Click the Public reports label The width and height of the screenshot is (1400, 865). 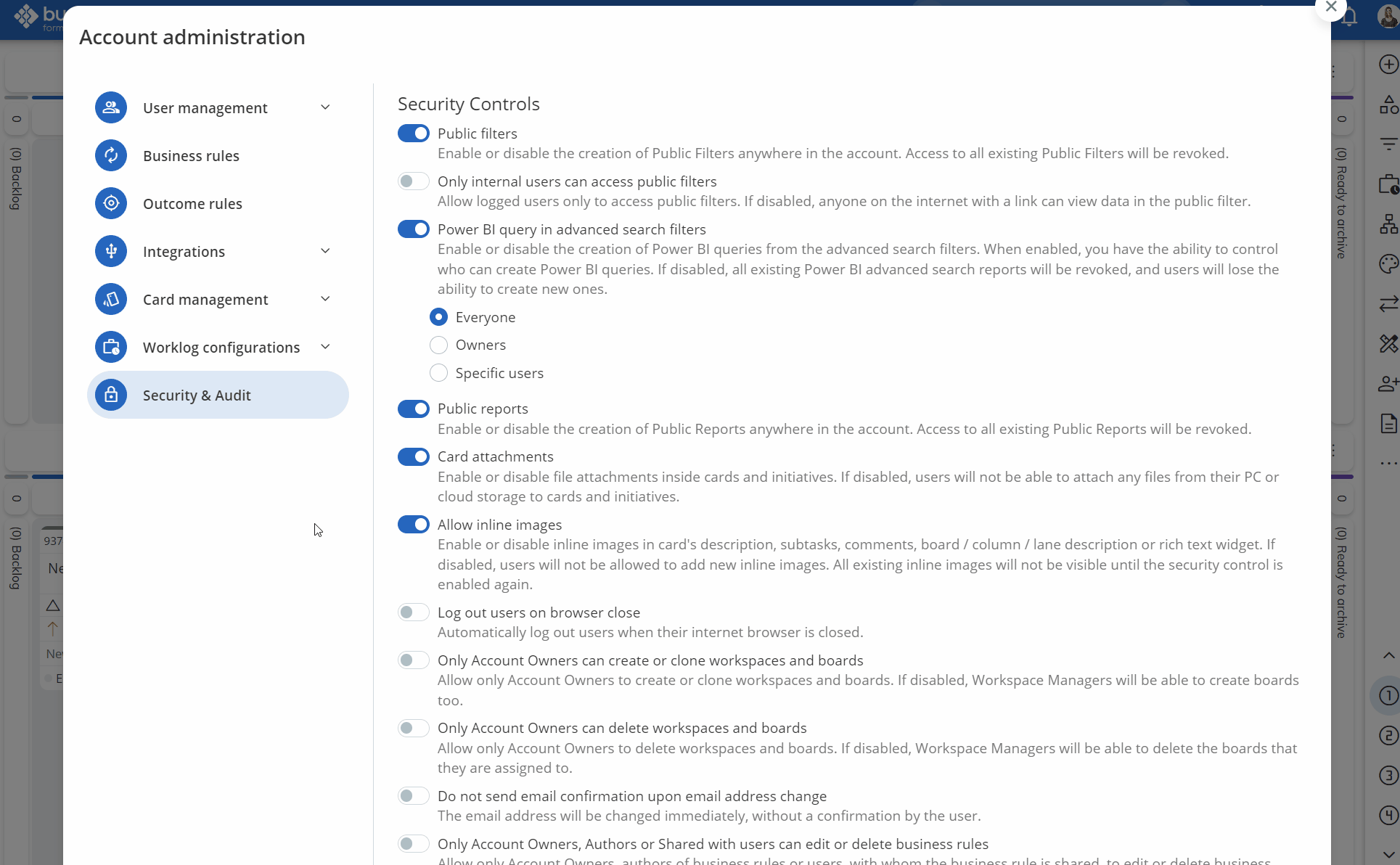pyautogui.click(x=483, y=409)
